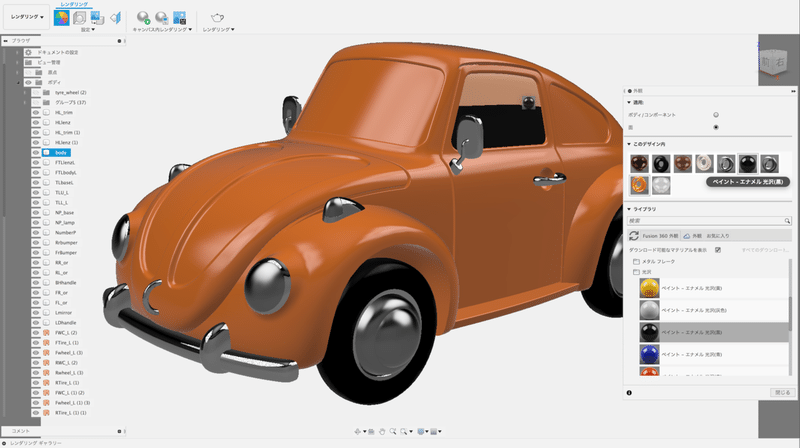Select the Texture Map Controls icon
This screenshot has height=448, width=800.
point(116,18)
